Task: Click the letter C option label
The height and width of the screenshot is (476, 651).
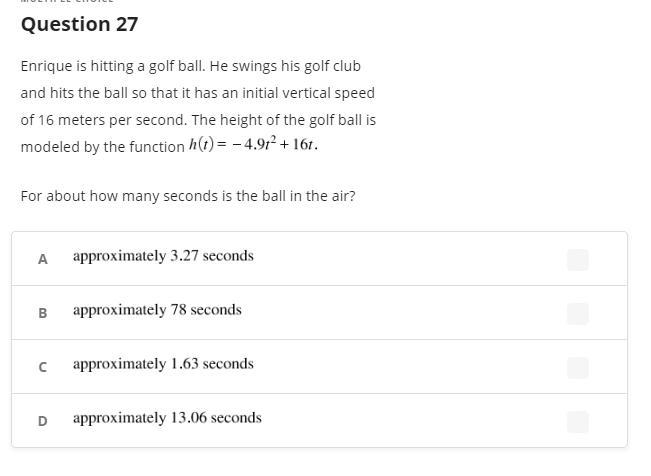Action: (x=42, y=367)
